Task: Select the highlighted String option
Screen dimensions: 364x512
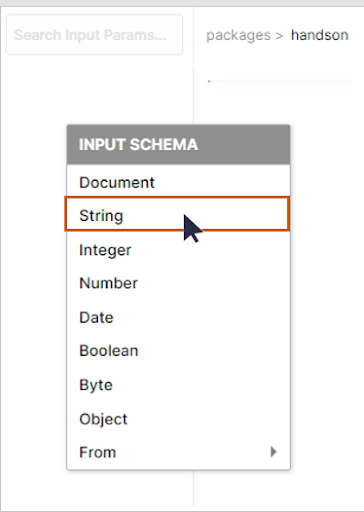Action: tap(177, 214)
